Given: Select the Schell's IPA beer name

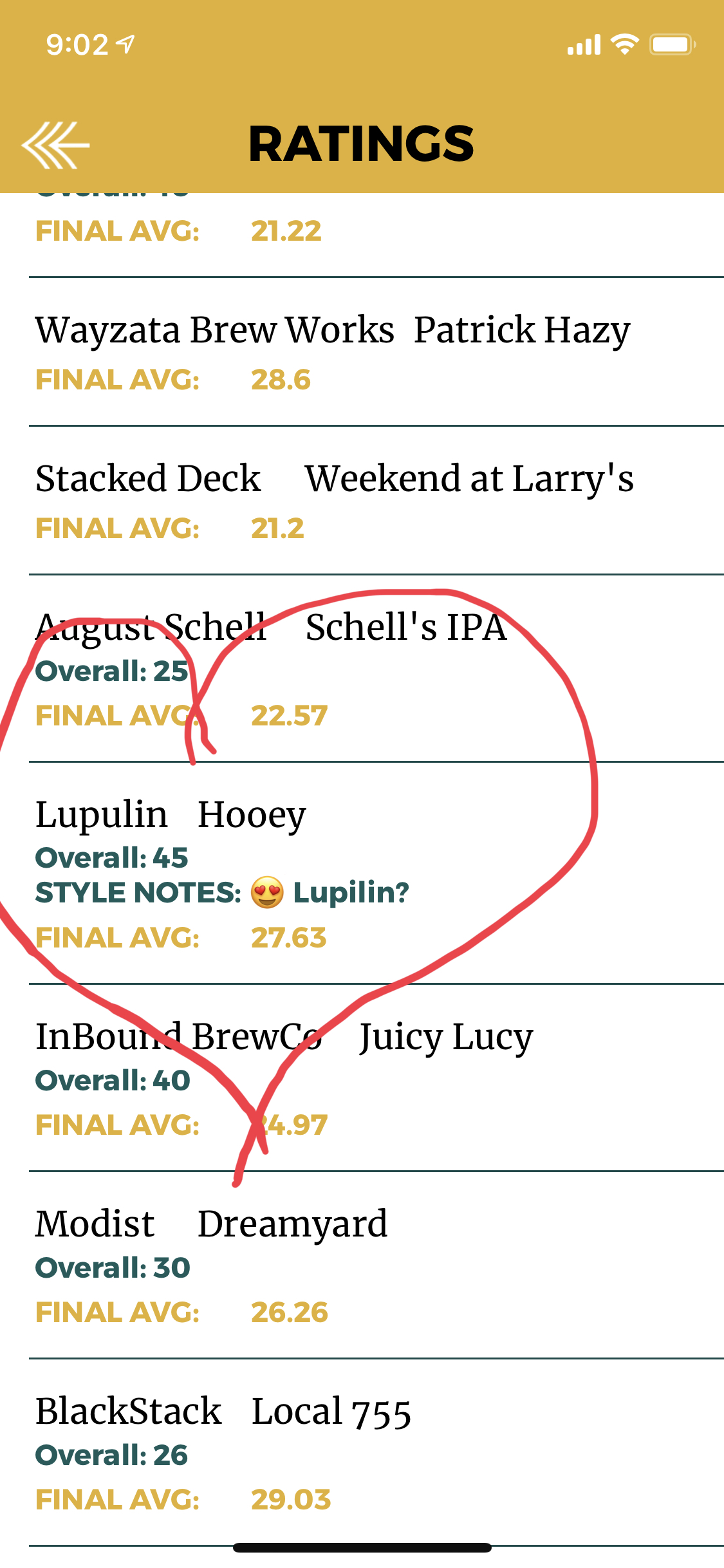Looking at the screenshot, I should [405, 628].
